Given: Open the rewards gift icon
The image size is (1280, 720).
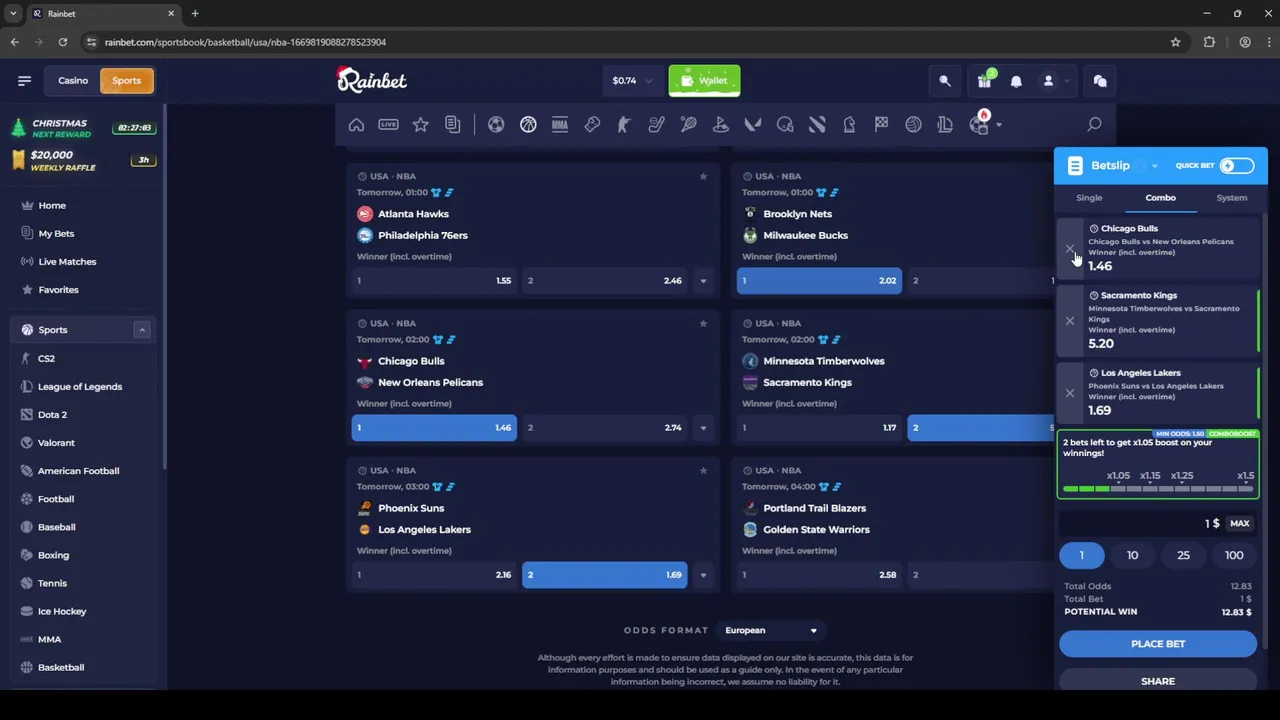Looking at the screenshot, I should [x=984, y=81].
